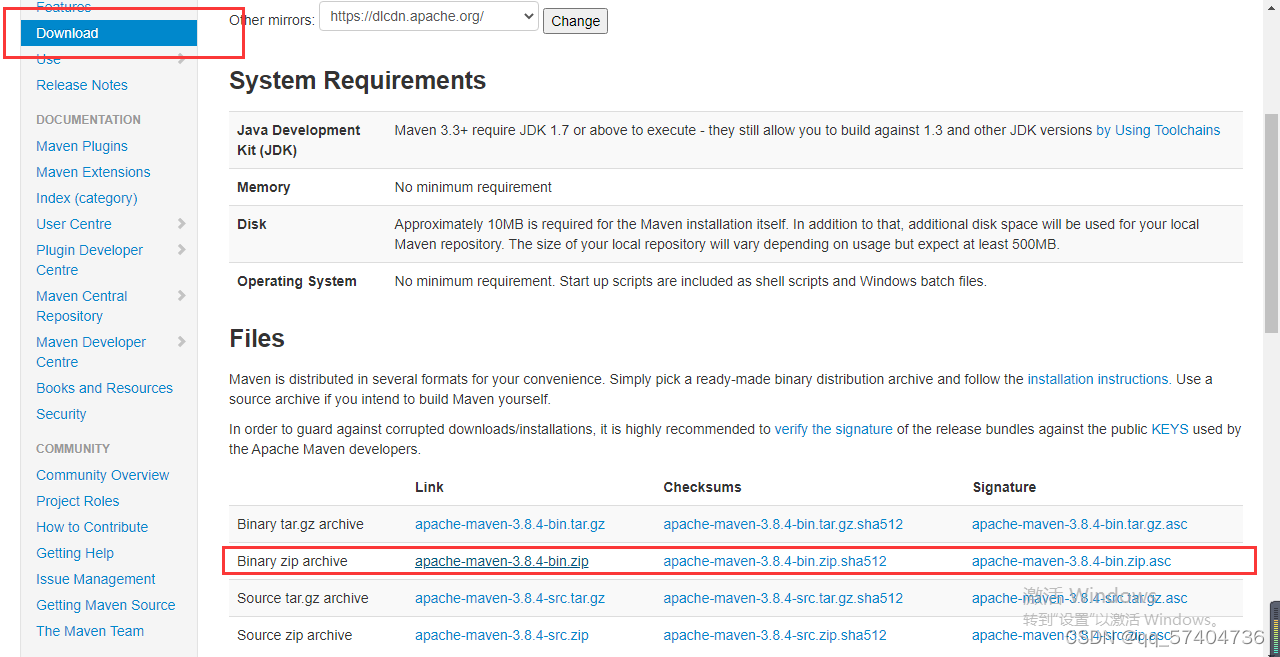Image resolution: width=1280 pixels, height=657 pixels.
Task: Click the Change mirror button
Action: (575, 21)
